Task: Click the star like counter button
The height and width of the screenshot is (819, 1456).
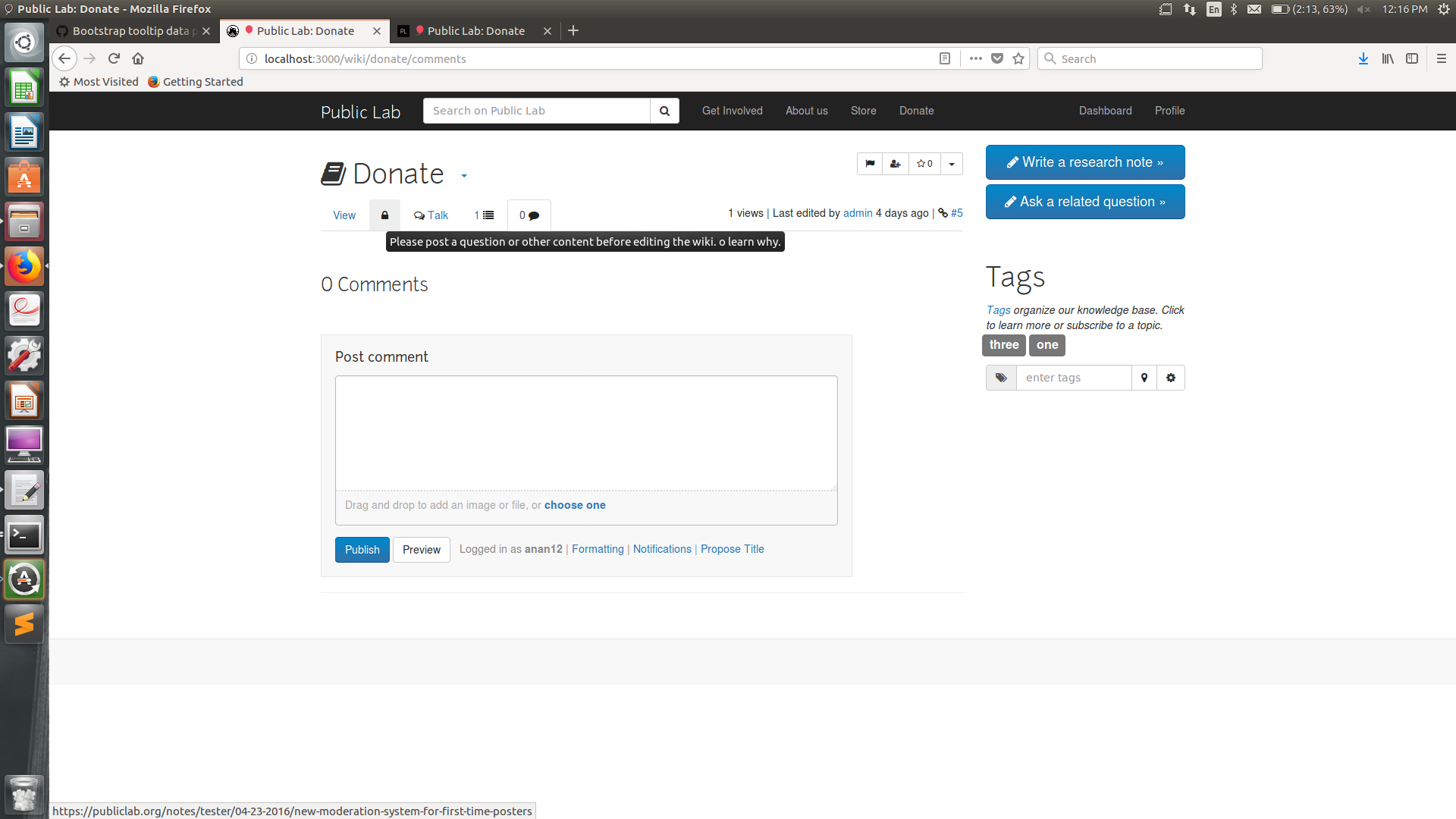Action: click(x=924, y=164)
